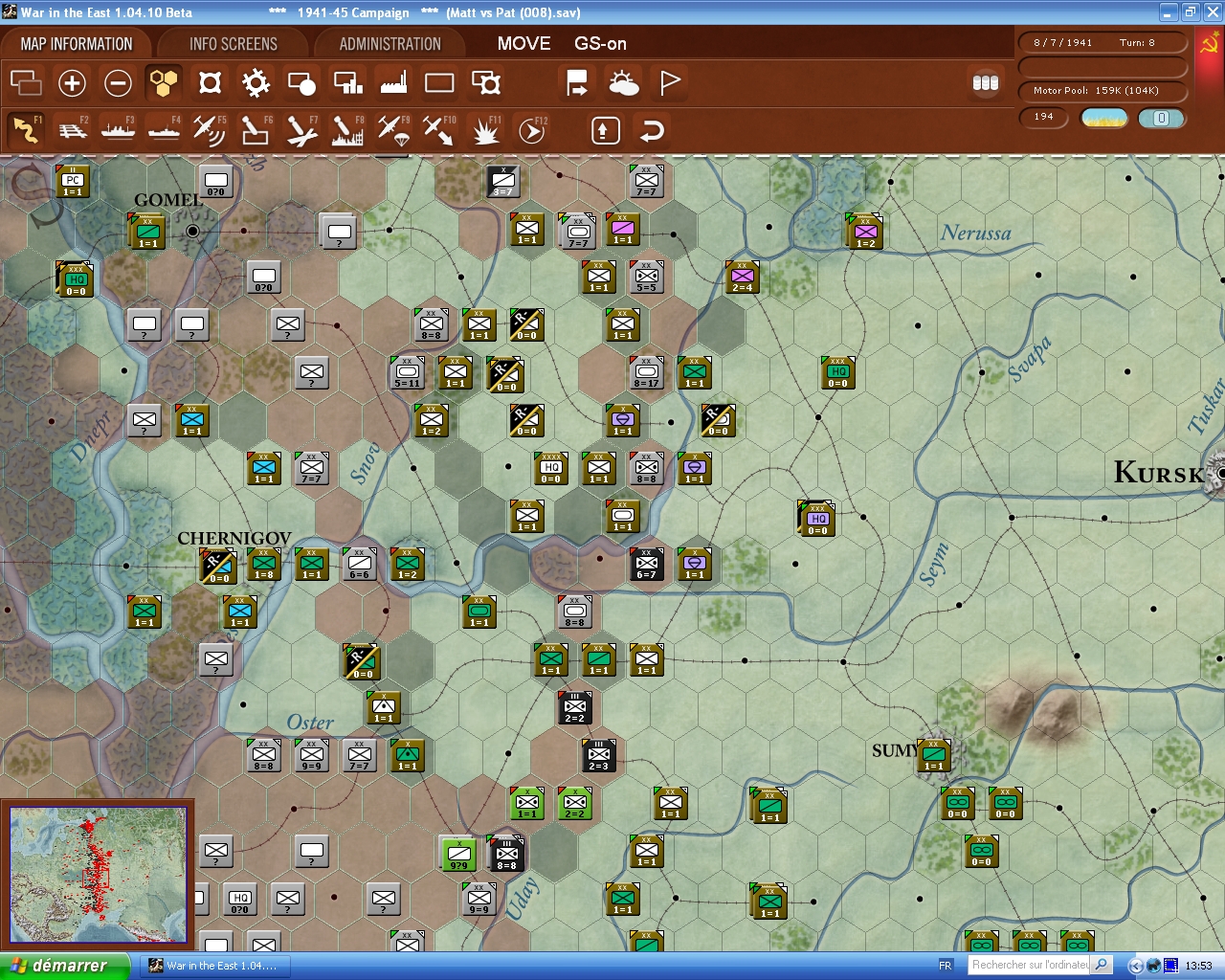Select the grey HQ 0?0 counter
This screenshot has height=980, width=1225.
(x=240, y=900)
